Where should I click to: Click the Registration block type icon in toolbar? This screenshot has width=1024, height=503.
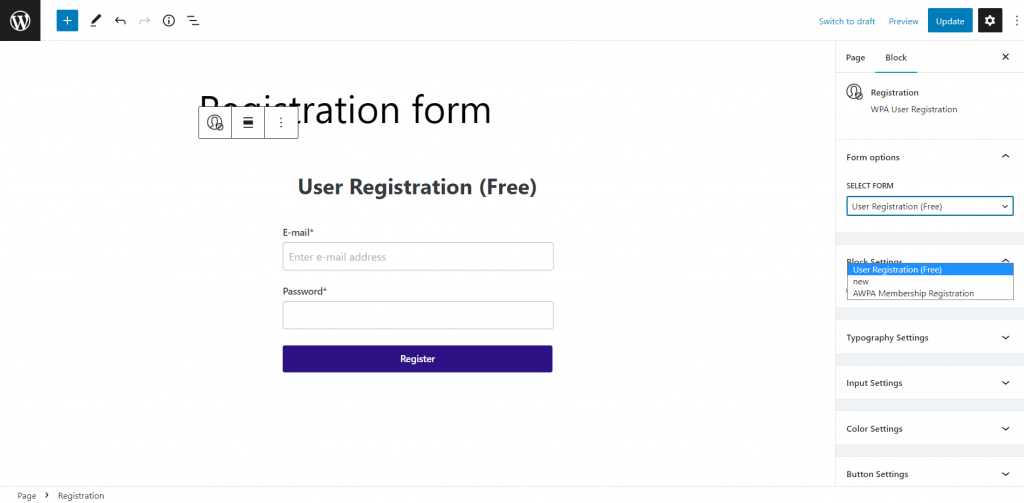click(215, 122)
